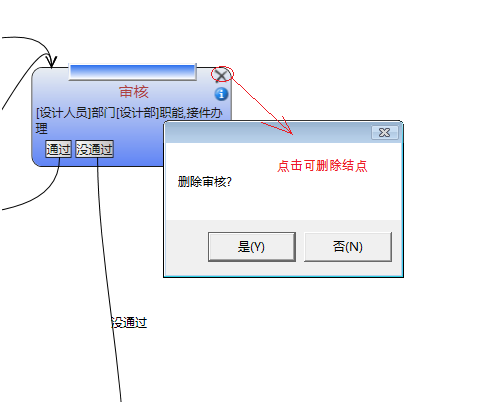This screenshot has width=494, height=404.
Task: Select the 没通过 label on the connector line
Action: coord(129,323)
